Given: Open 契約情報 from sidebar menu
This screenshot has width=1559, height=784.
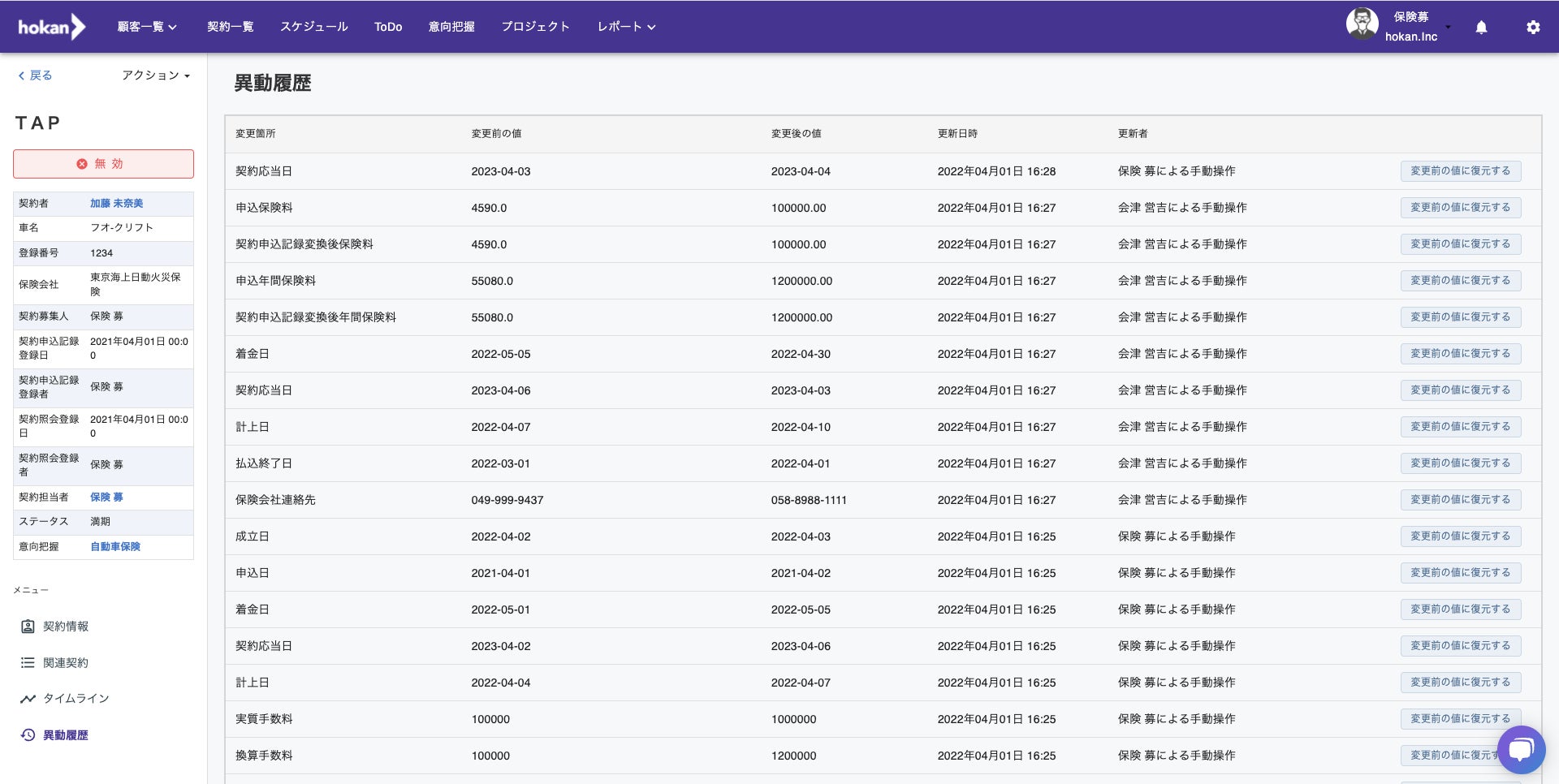Looking at the screenshot, I should pyautogui.click(x=65, y=627).
